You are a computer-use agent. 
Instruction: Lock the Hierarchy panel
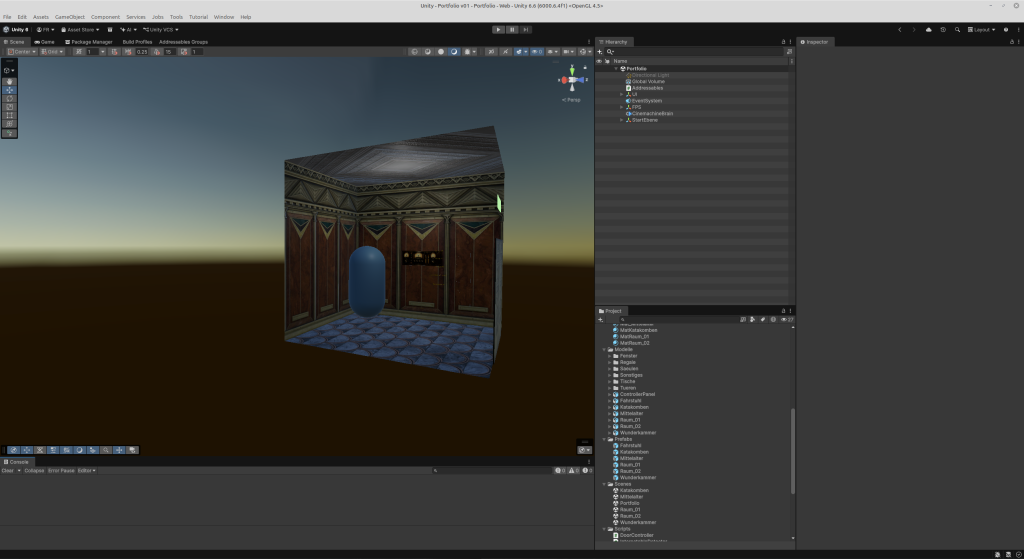pos(784,42)
